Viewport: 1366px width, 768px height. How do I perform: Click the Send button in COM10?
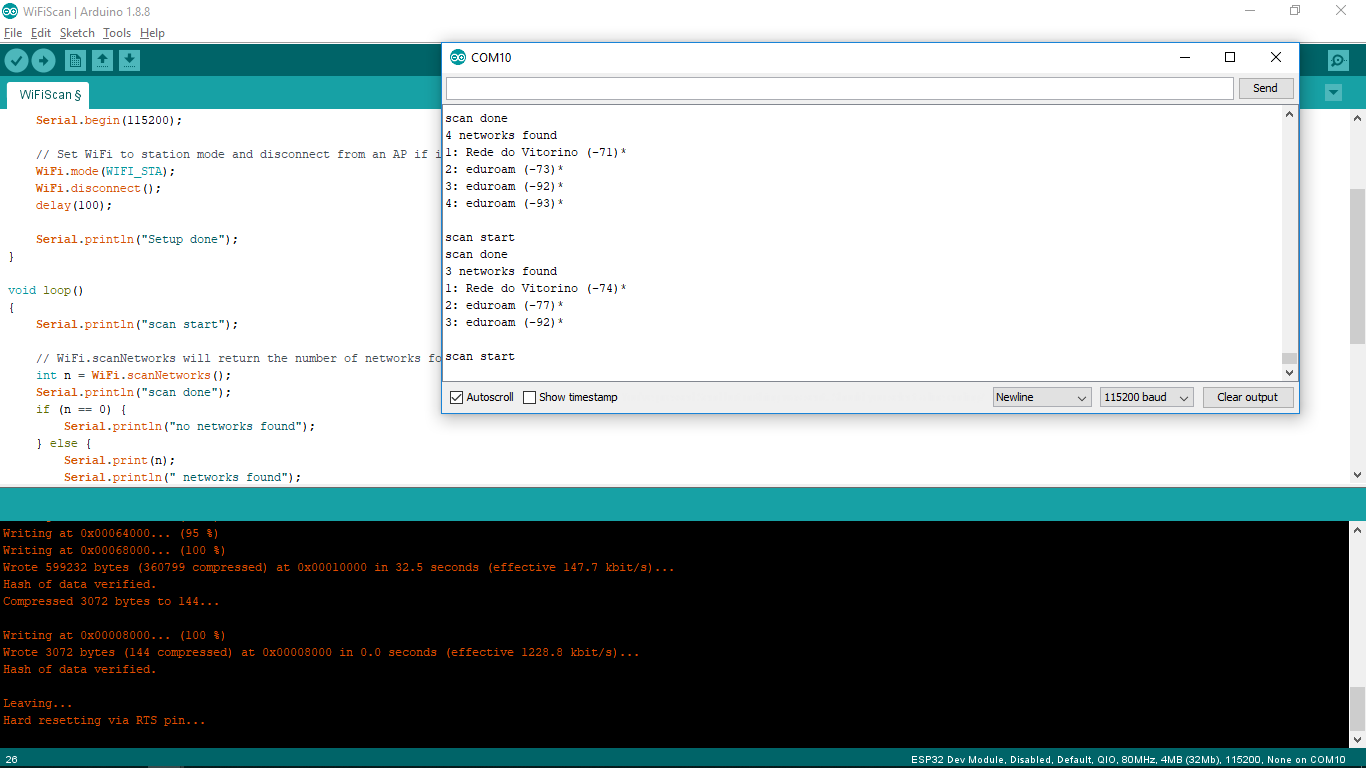click(x=1265, y=88)
